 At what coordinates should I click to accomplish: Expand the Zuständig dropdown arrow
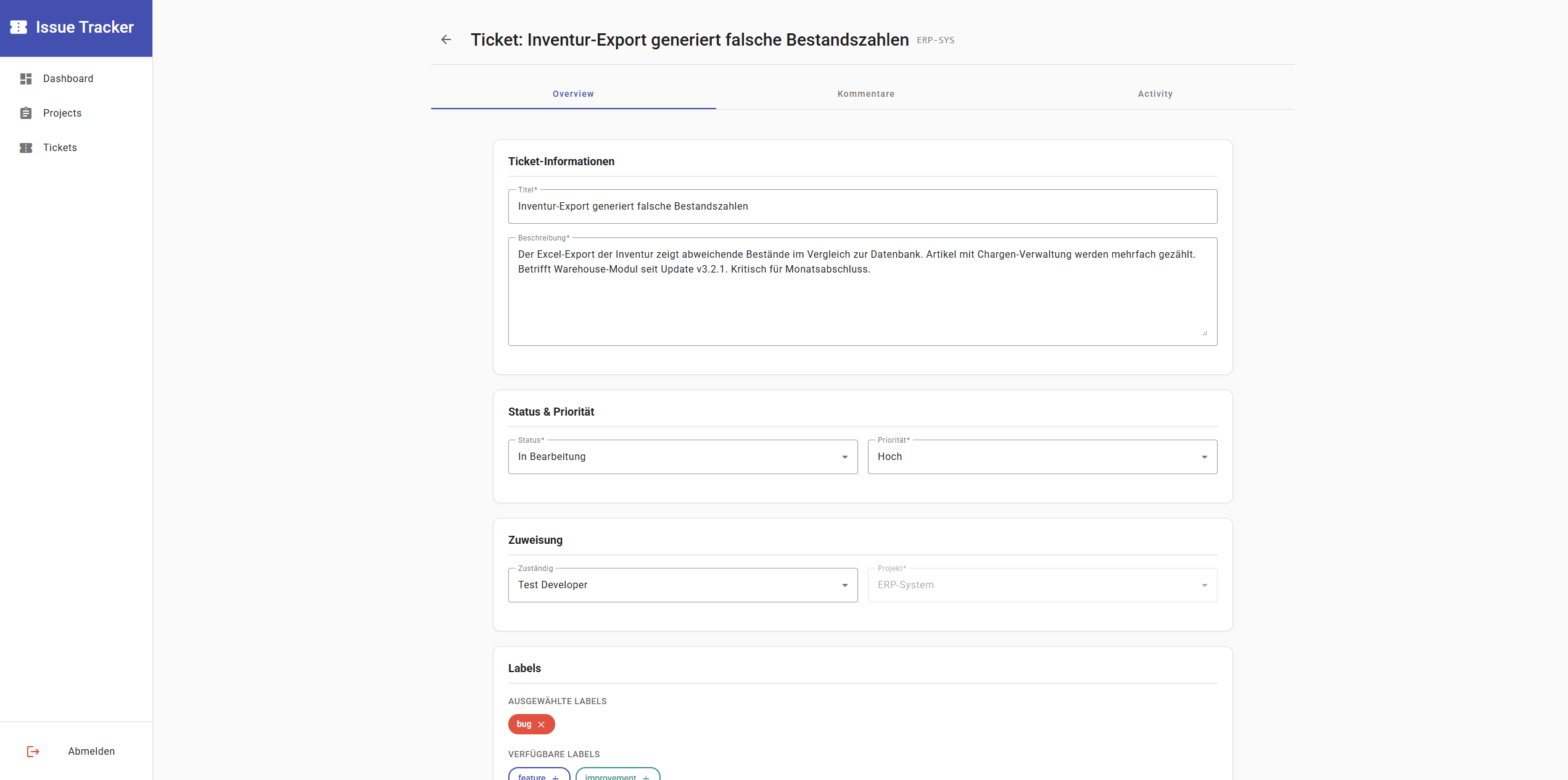(x=844, y=585)
